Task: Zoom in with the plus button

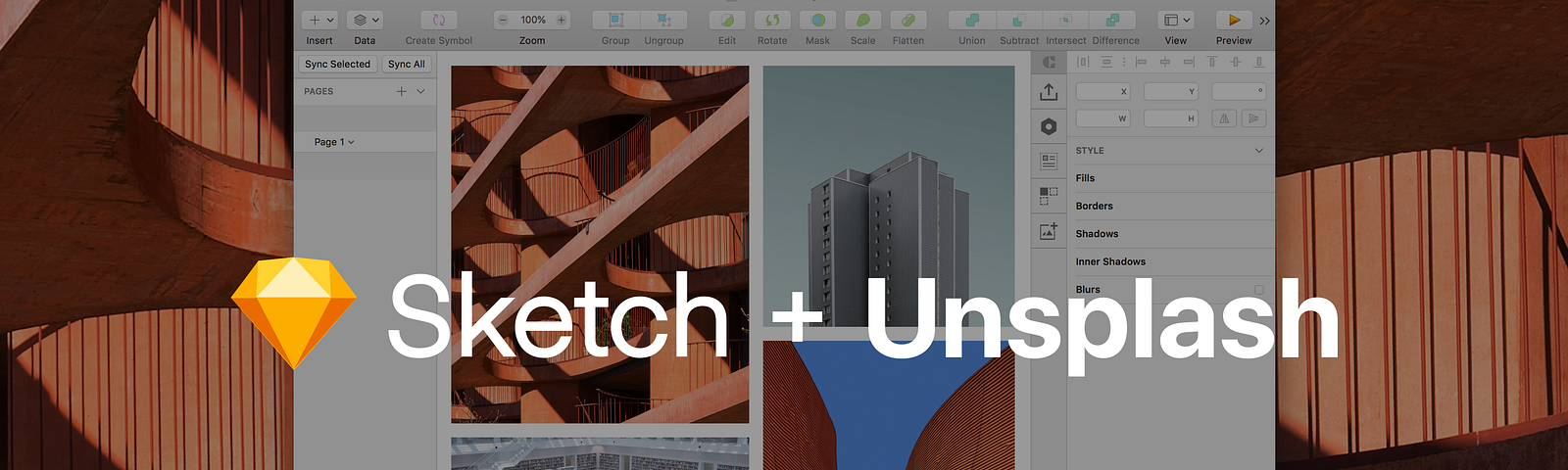Action: [x=562, y=20]
